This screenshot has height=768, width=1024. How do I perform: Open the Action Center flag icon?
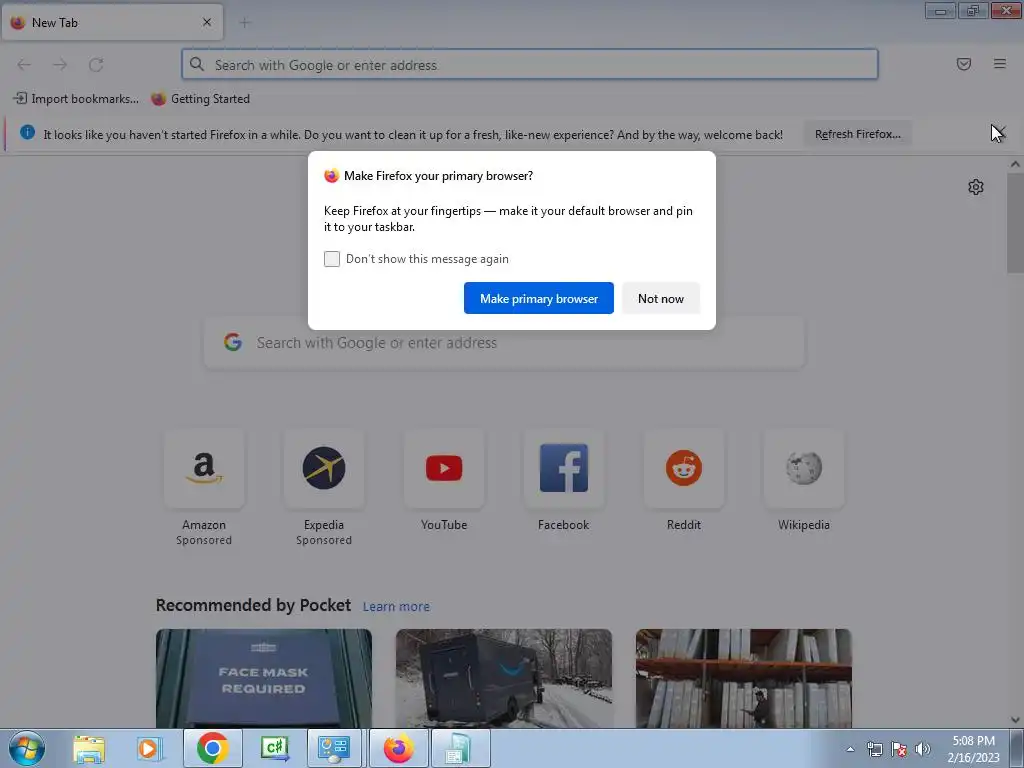coord(899,749)
